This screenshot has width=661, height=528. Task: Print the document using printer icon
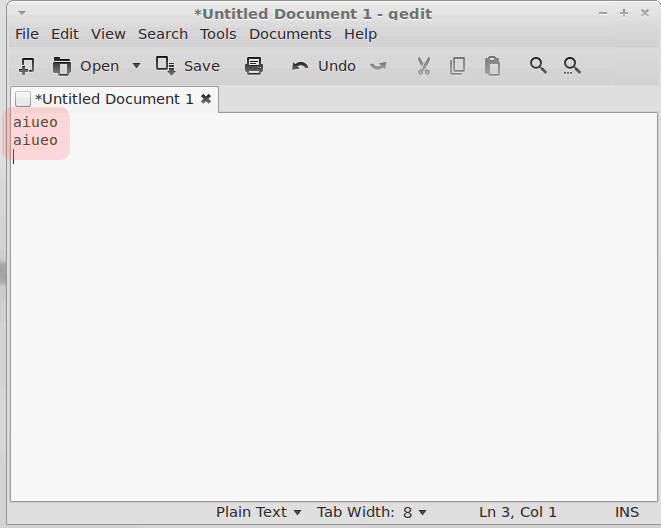pyautogui.click(x=254, y=66)
